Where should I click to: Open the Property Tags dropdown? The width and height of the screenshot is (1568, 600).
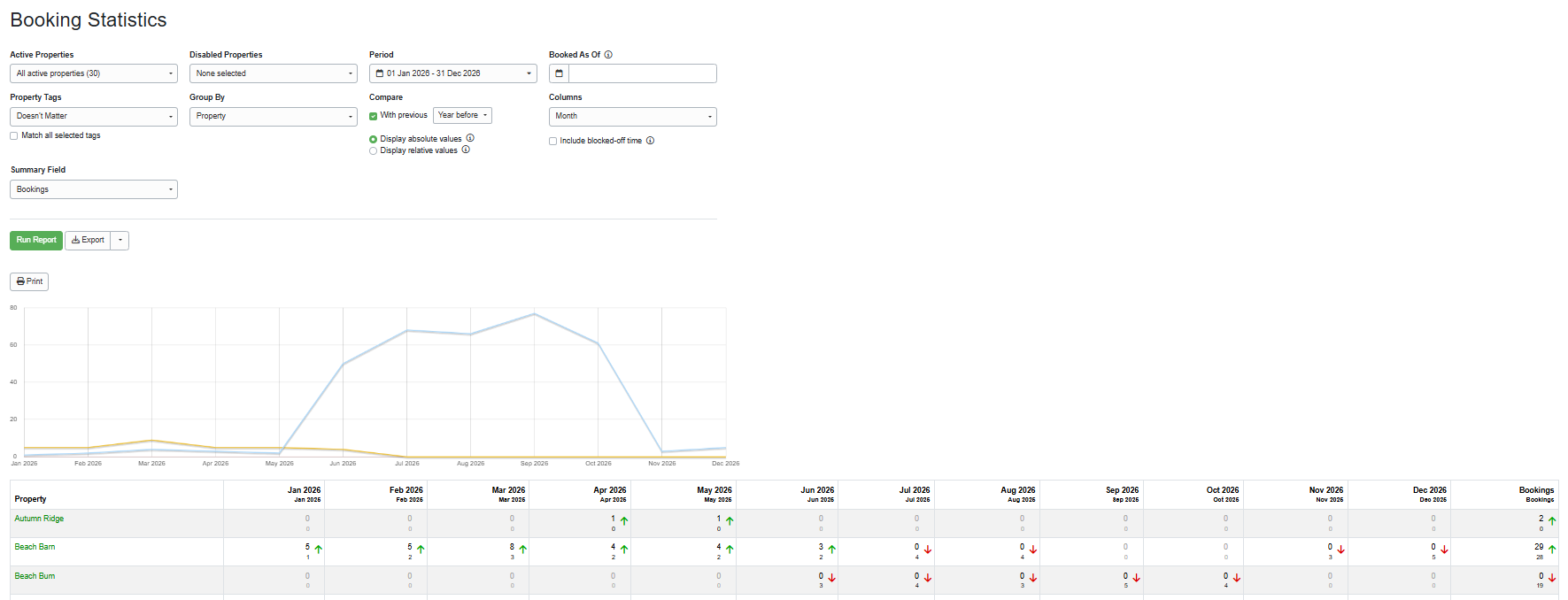(x=94, y=116)
